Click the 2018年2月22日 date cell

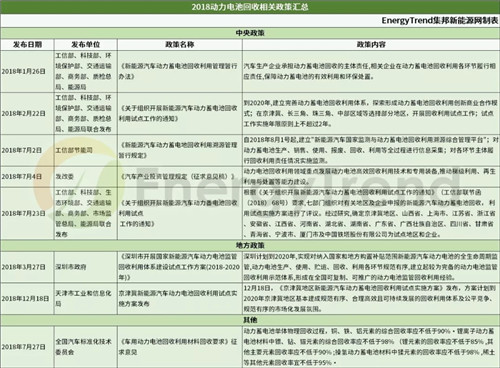point(27,113)
